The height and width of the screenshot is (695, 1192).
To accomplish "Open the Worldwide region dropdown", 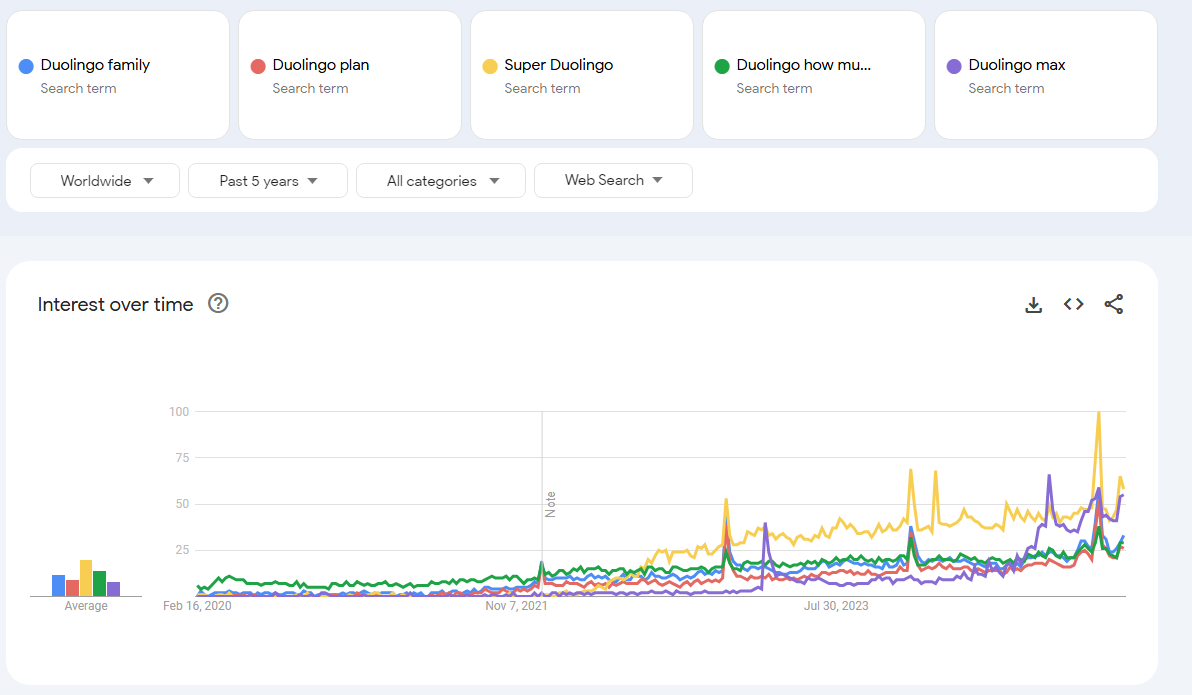I will [105, 180].
